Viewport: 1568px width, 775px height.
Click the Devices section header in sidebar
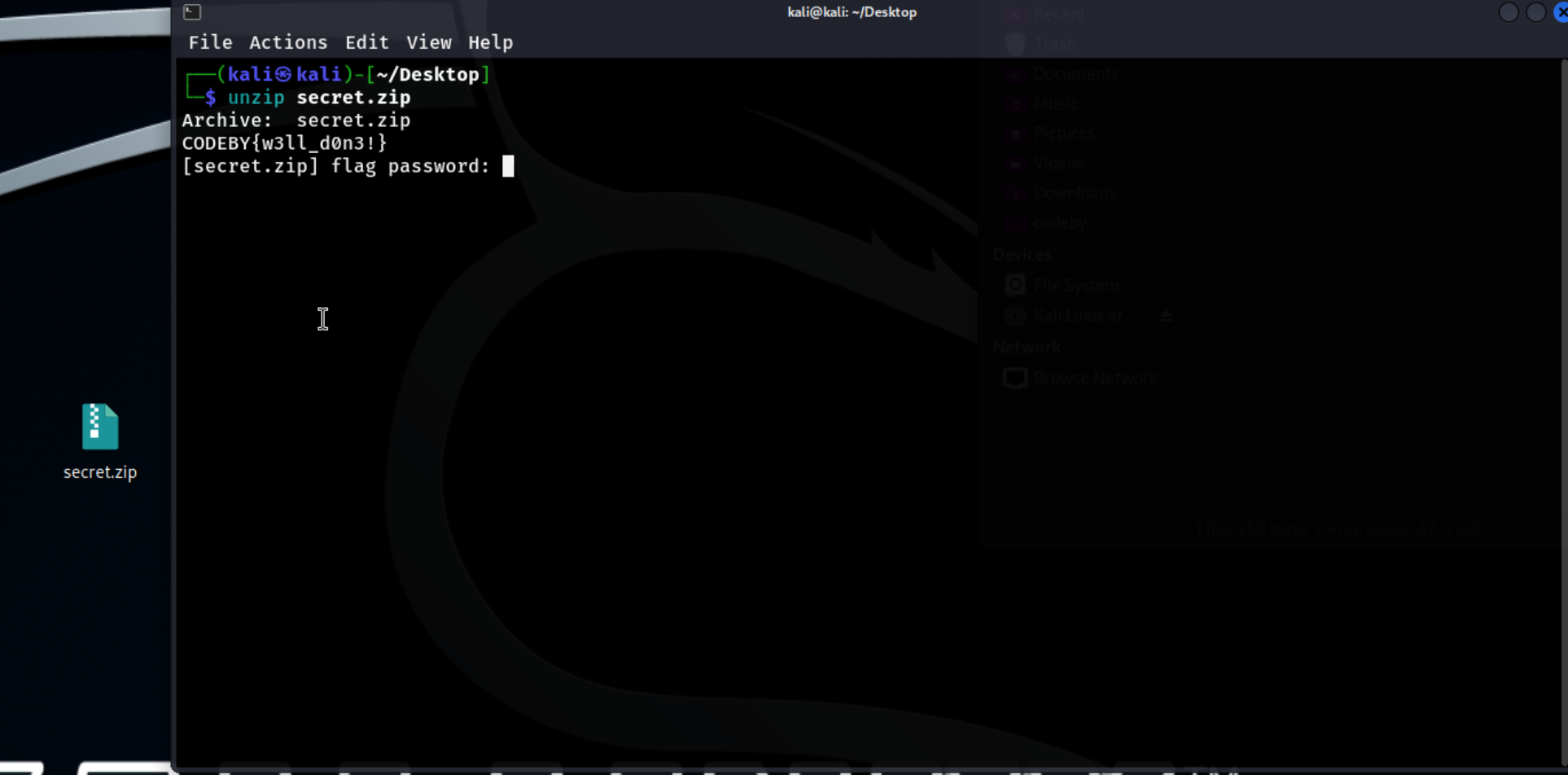click(1022, 255)
